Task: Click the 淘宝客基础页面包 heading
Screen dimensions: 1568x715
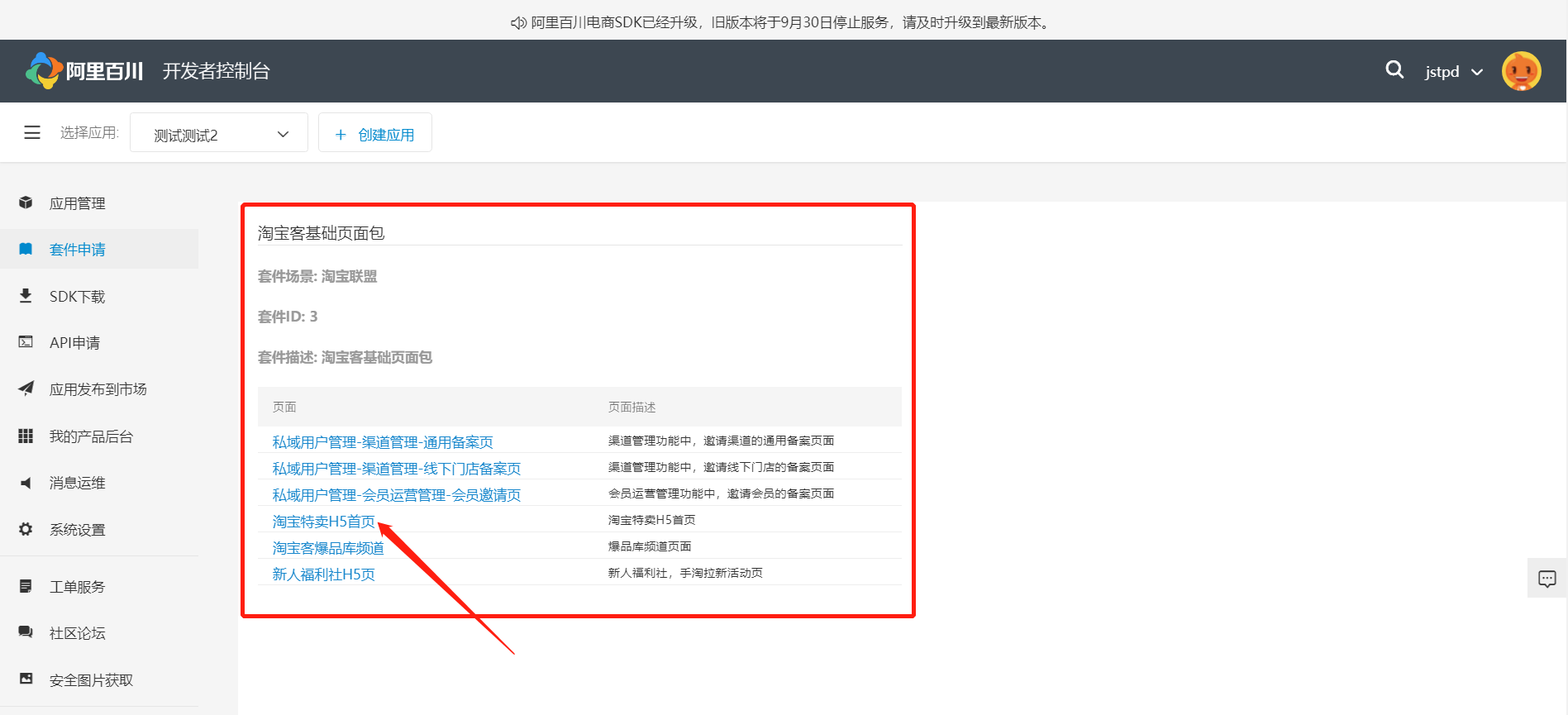Action: click(321, 233)
